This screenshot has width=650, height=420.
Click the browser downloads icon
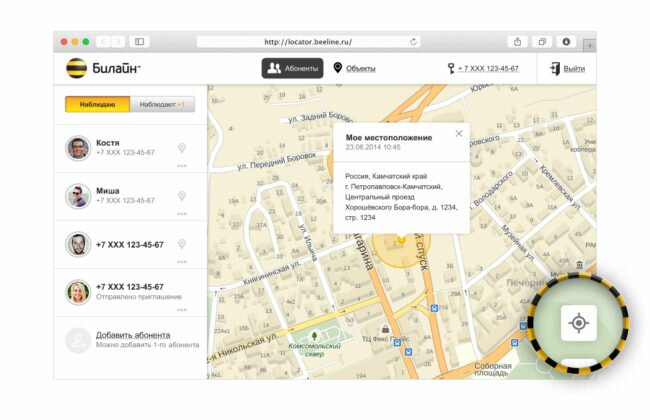pyautogui.click(x=566, y=42)
